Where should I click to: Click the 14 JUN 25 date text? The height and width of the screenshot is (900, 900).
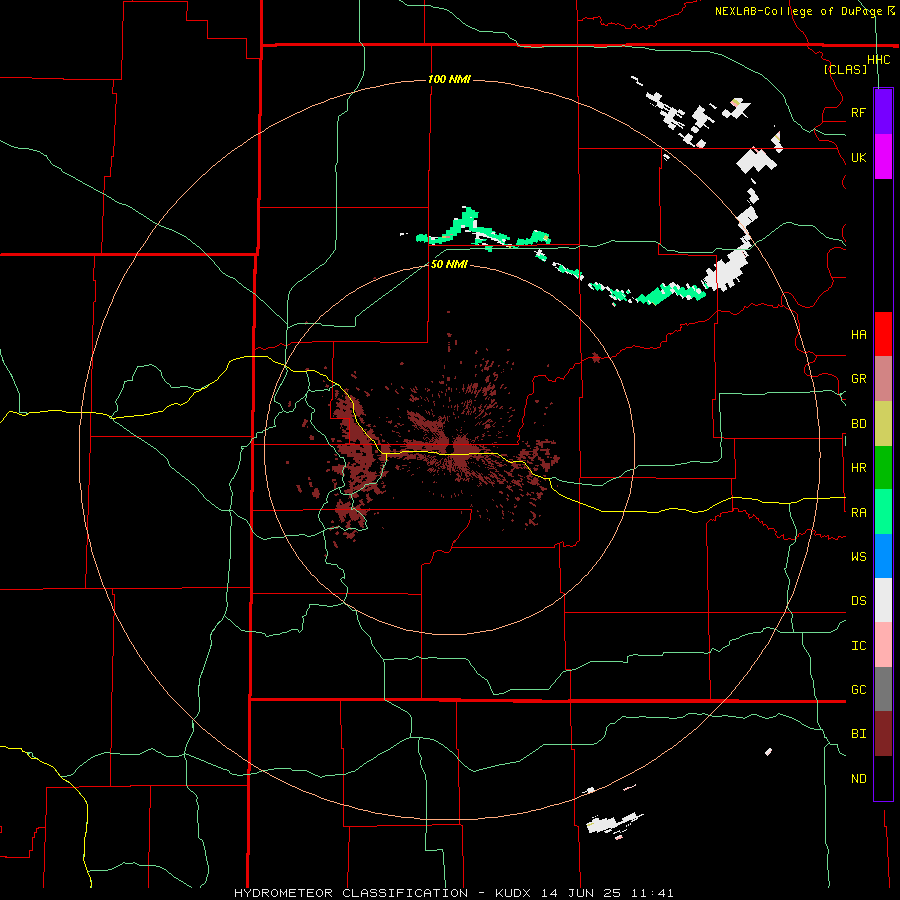581,893
